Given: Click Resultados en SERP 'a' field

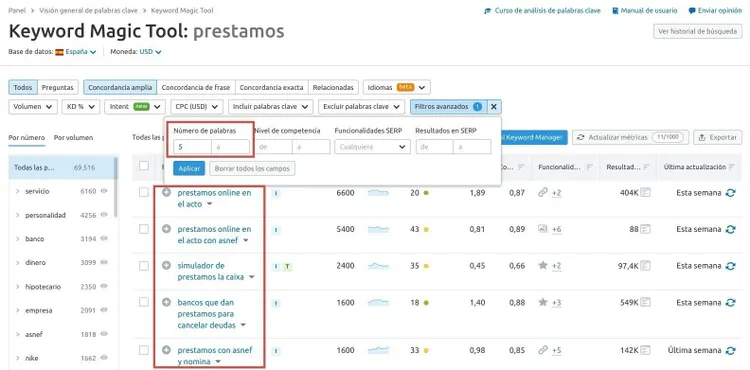Looking at the screenshot, I should [472, 147].
